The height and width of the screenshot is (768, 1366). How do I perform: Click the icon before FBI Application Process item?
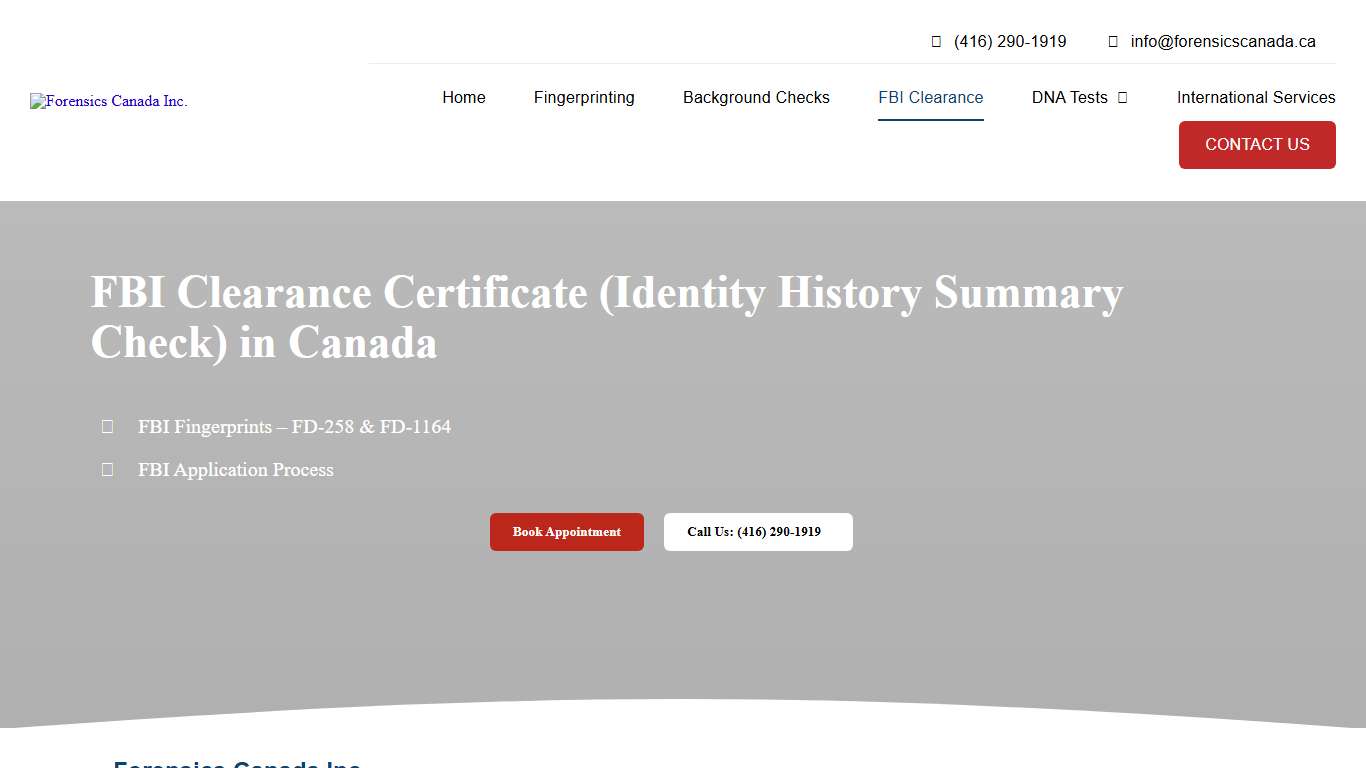tap(107, 469)
